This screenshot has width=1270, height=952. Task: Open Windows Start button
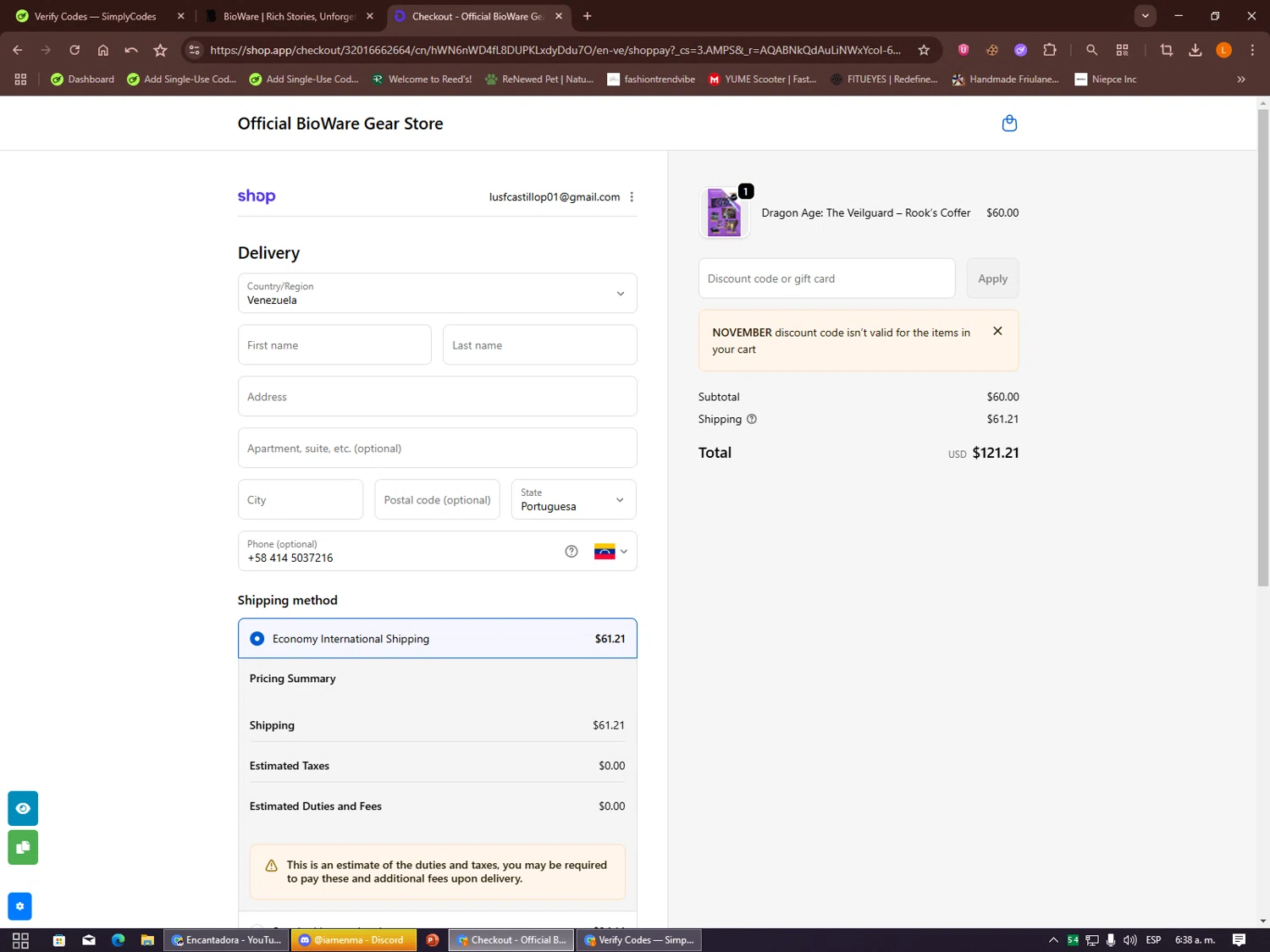coord(20,940)
